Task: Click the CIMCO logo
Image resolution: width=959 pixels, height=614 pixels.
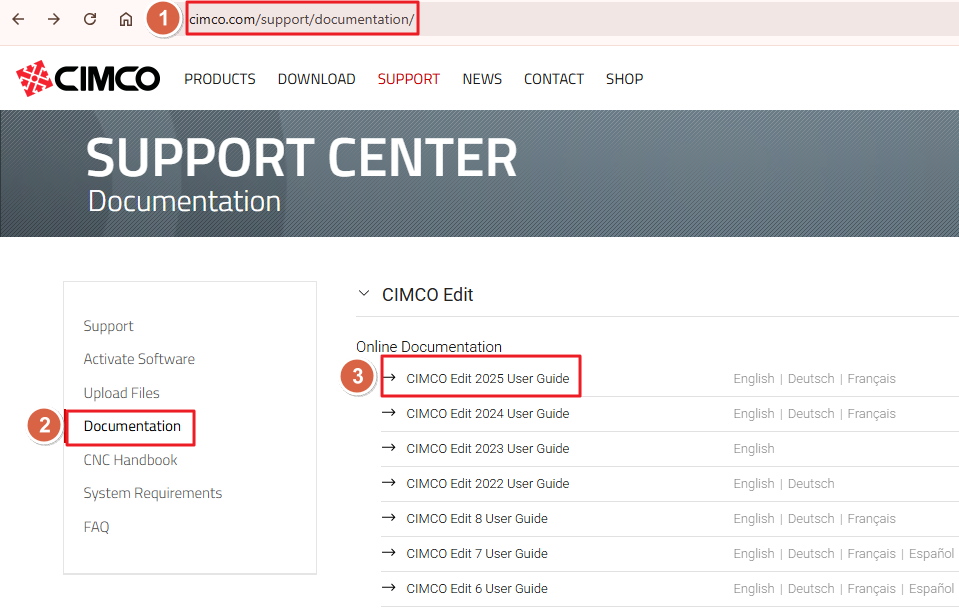Action: tap(88, 78)
